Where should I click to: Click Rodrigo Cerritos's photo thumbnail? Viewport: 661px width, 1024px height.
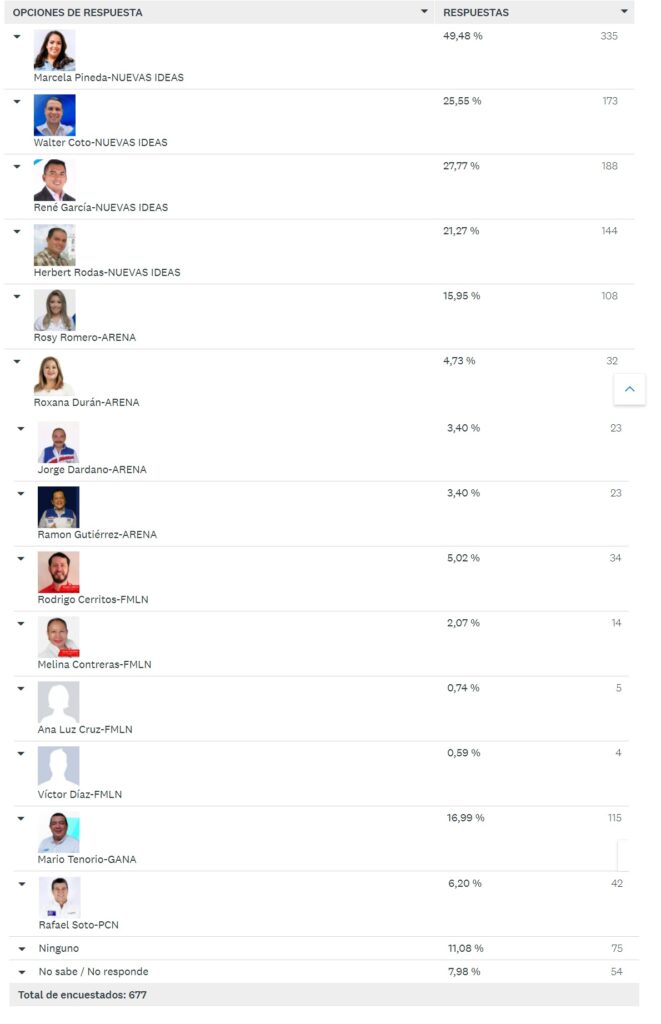click(58, 572)
